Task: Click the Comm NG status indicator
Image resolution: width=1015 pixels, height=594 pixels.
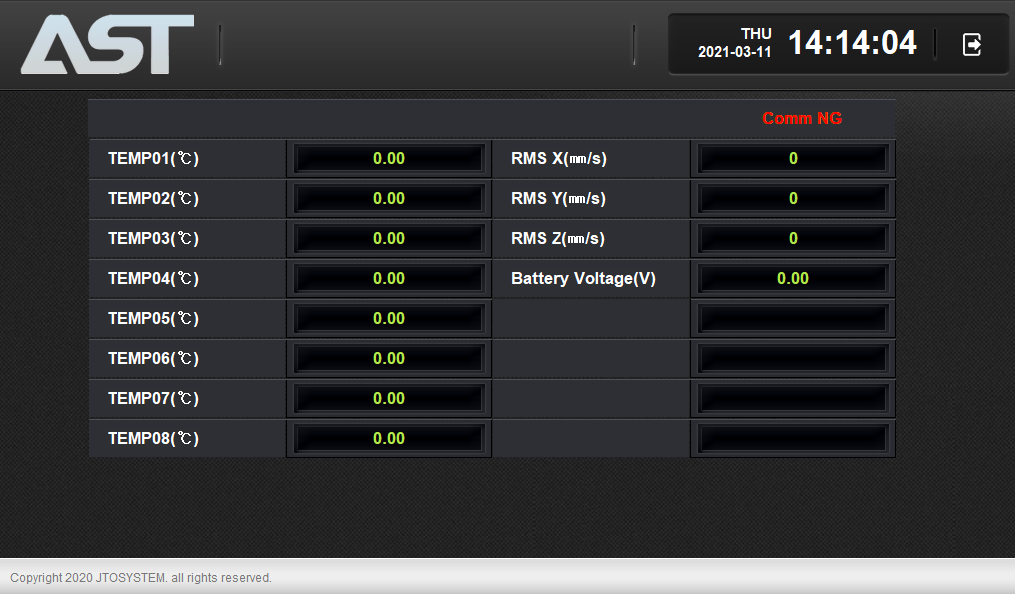Action: (802, 119)
